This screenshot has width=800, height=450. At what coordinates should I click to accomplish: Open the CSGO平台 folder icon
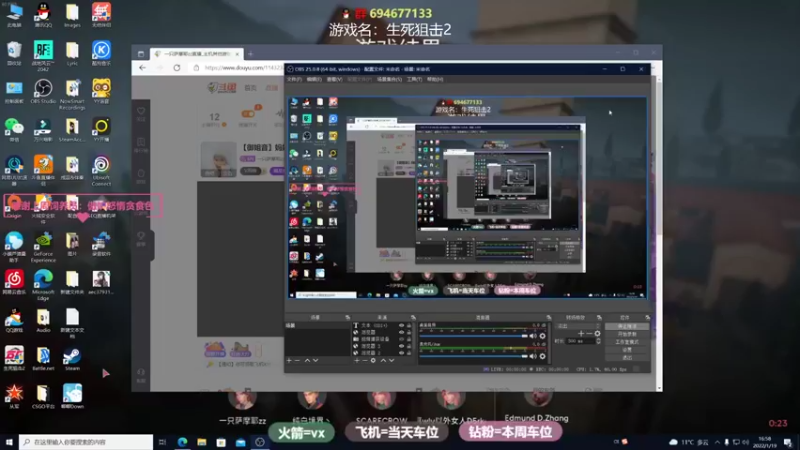point(43,397)
